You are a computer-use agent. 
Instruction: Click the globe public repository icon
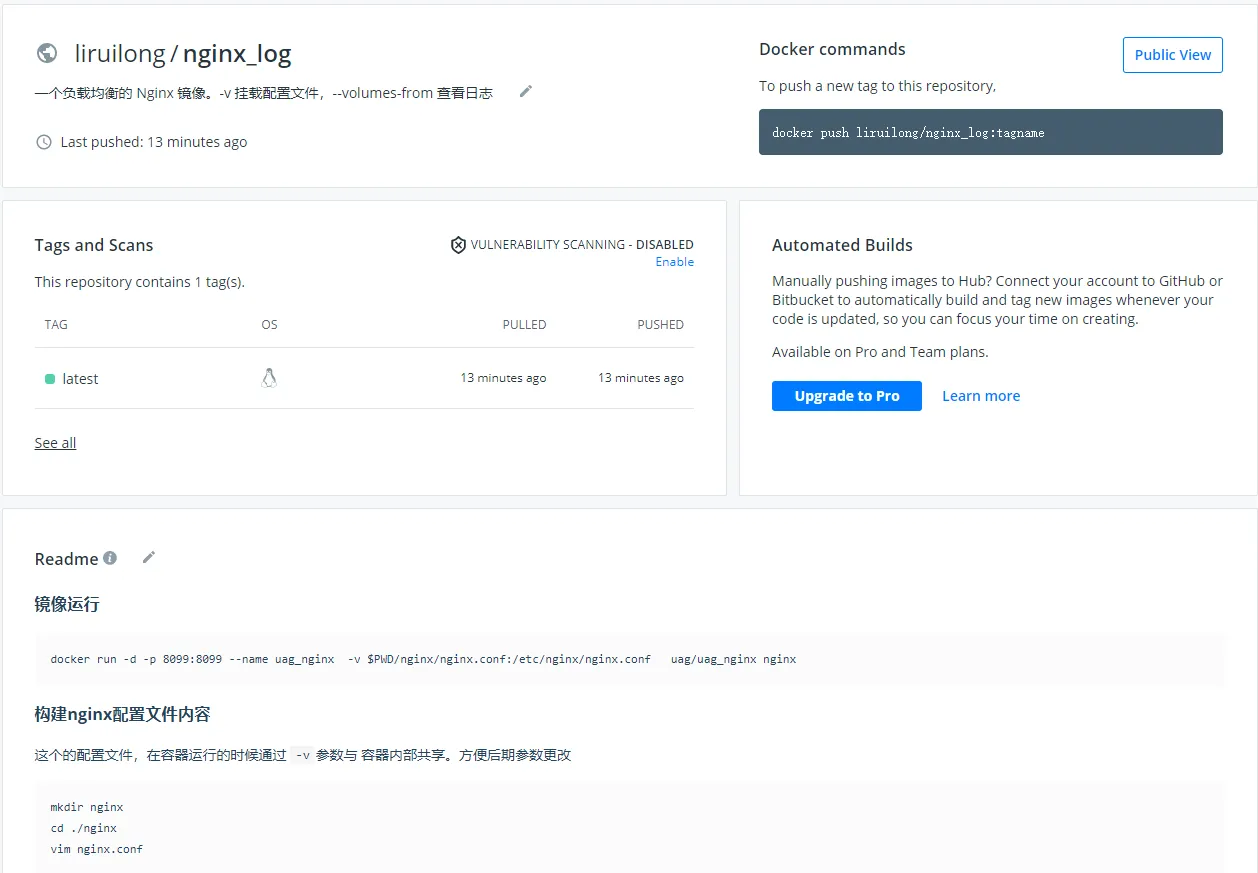[x=47, y=53]
